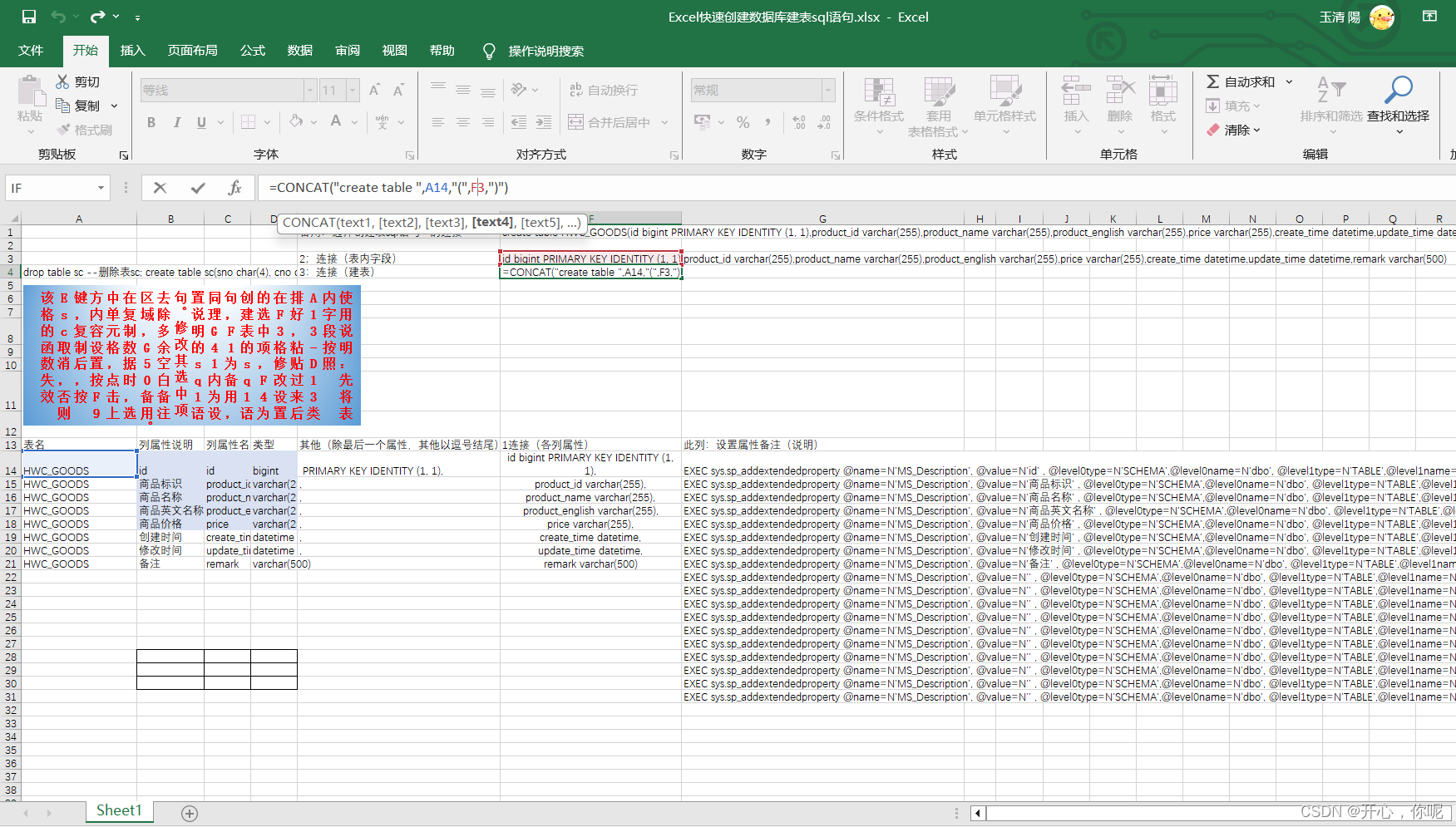Screen dimensions: 1456x827
Task: Open the font size dropdown
Action: click(x=353, y=90)
